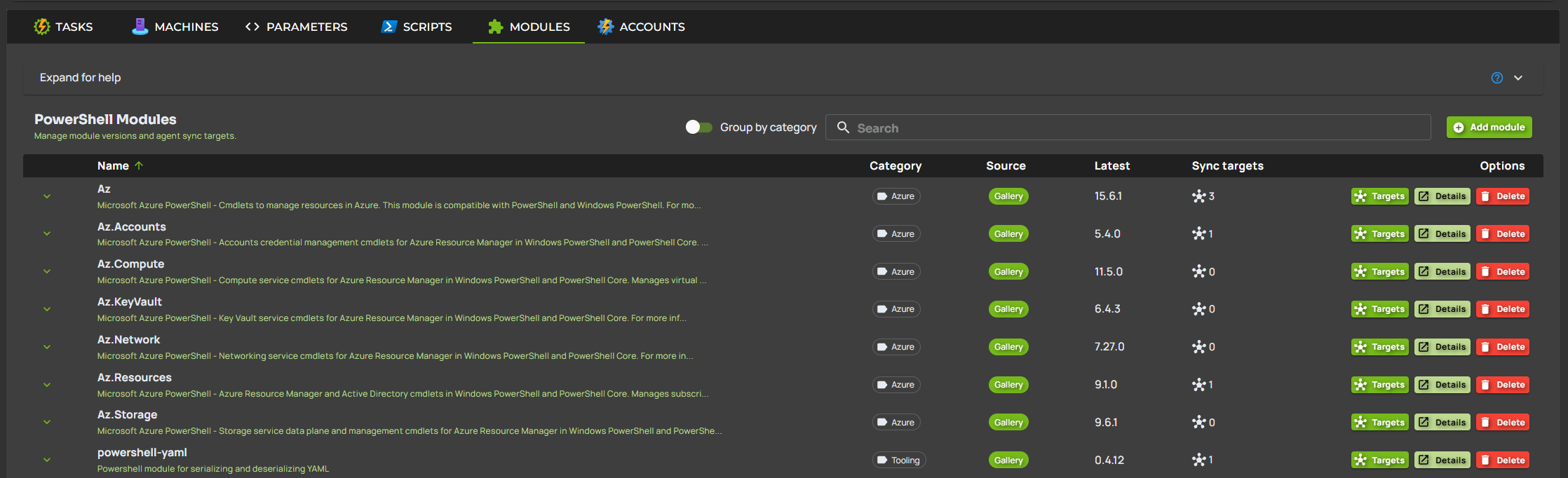
Task: Click Tooling category tag on powershell-yaml
Action: point(899,460)
